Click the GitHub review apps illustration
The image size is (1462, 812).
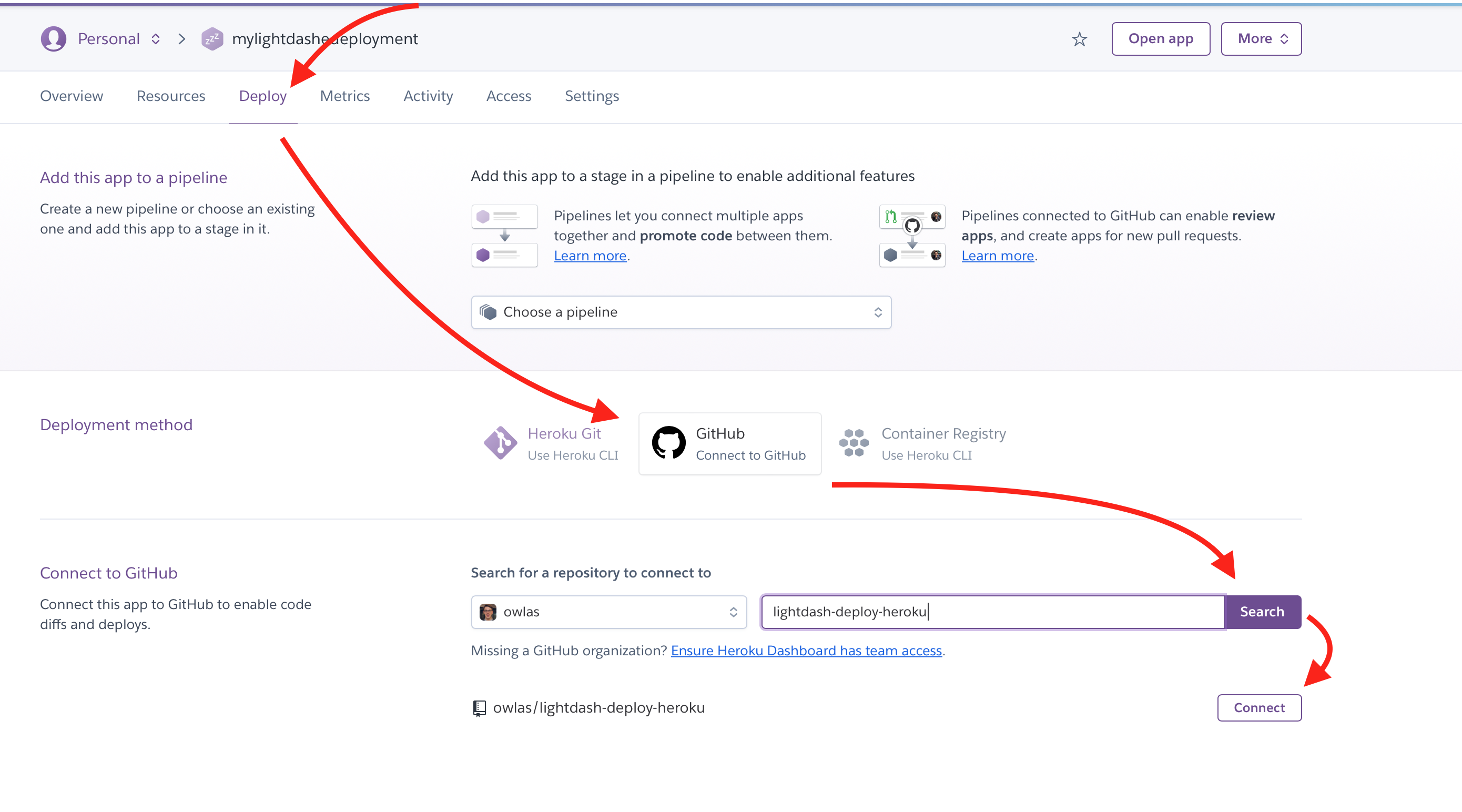912,236
